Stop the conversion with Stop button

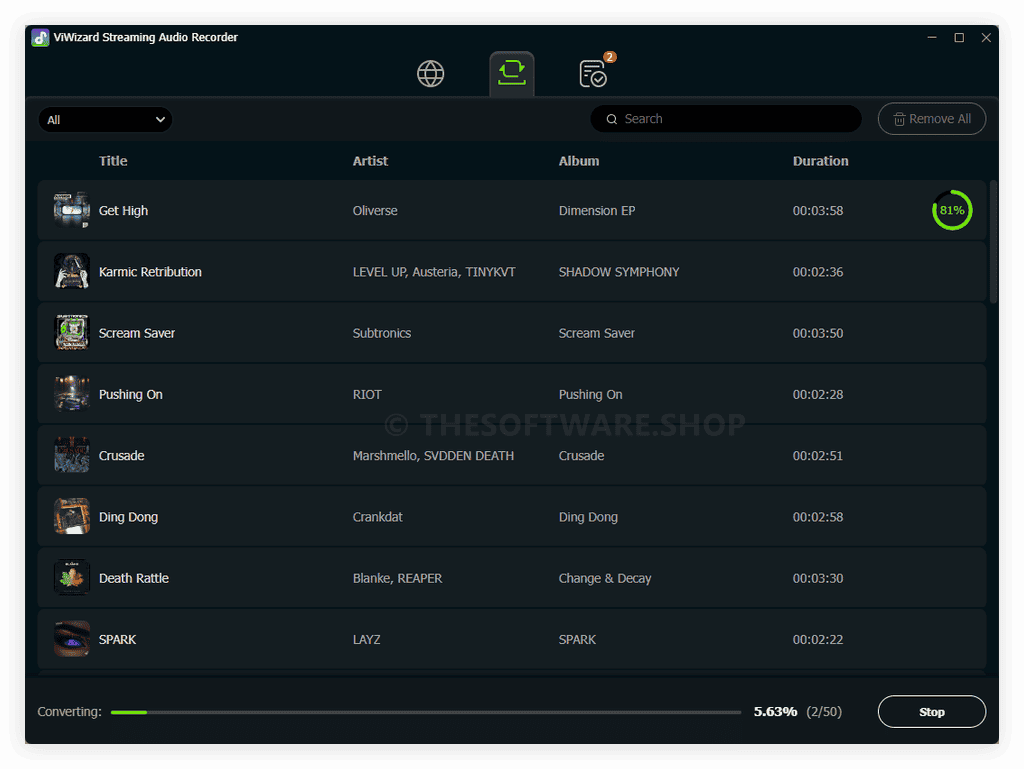(931, 712)
